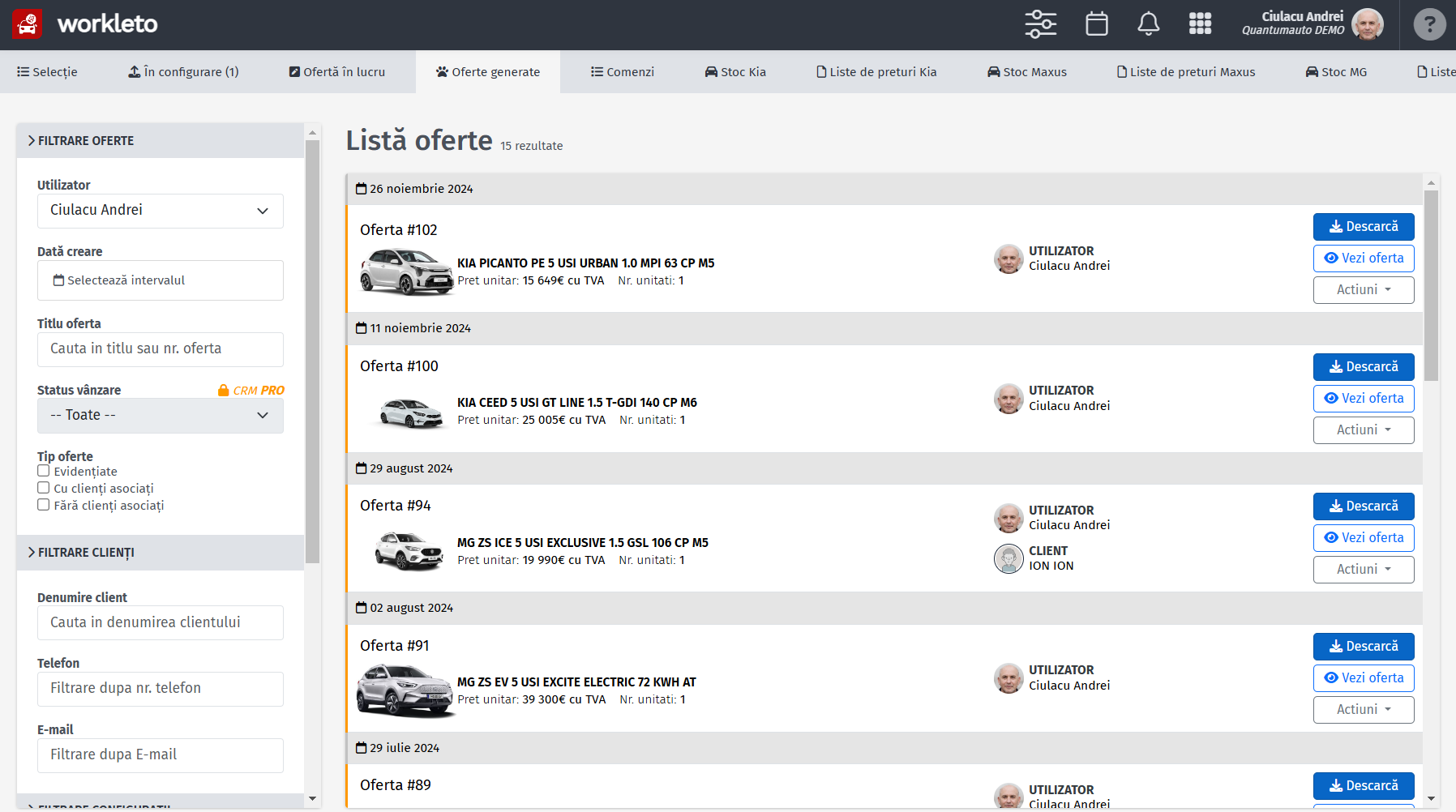Click client ION ION avatar icon

(1008, 558)
